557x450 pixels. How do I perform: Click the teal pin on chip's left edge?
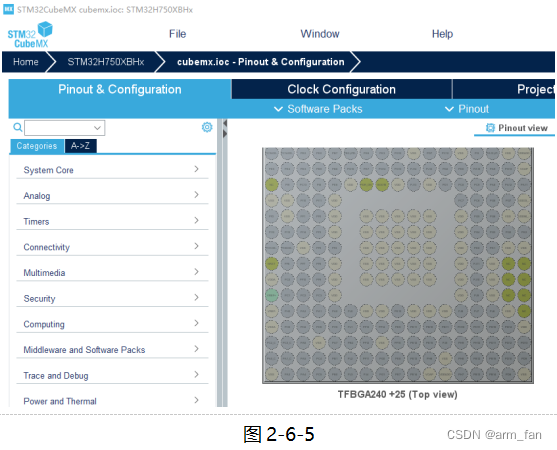(x=272, y=295)
